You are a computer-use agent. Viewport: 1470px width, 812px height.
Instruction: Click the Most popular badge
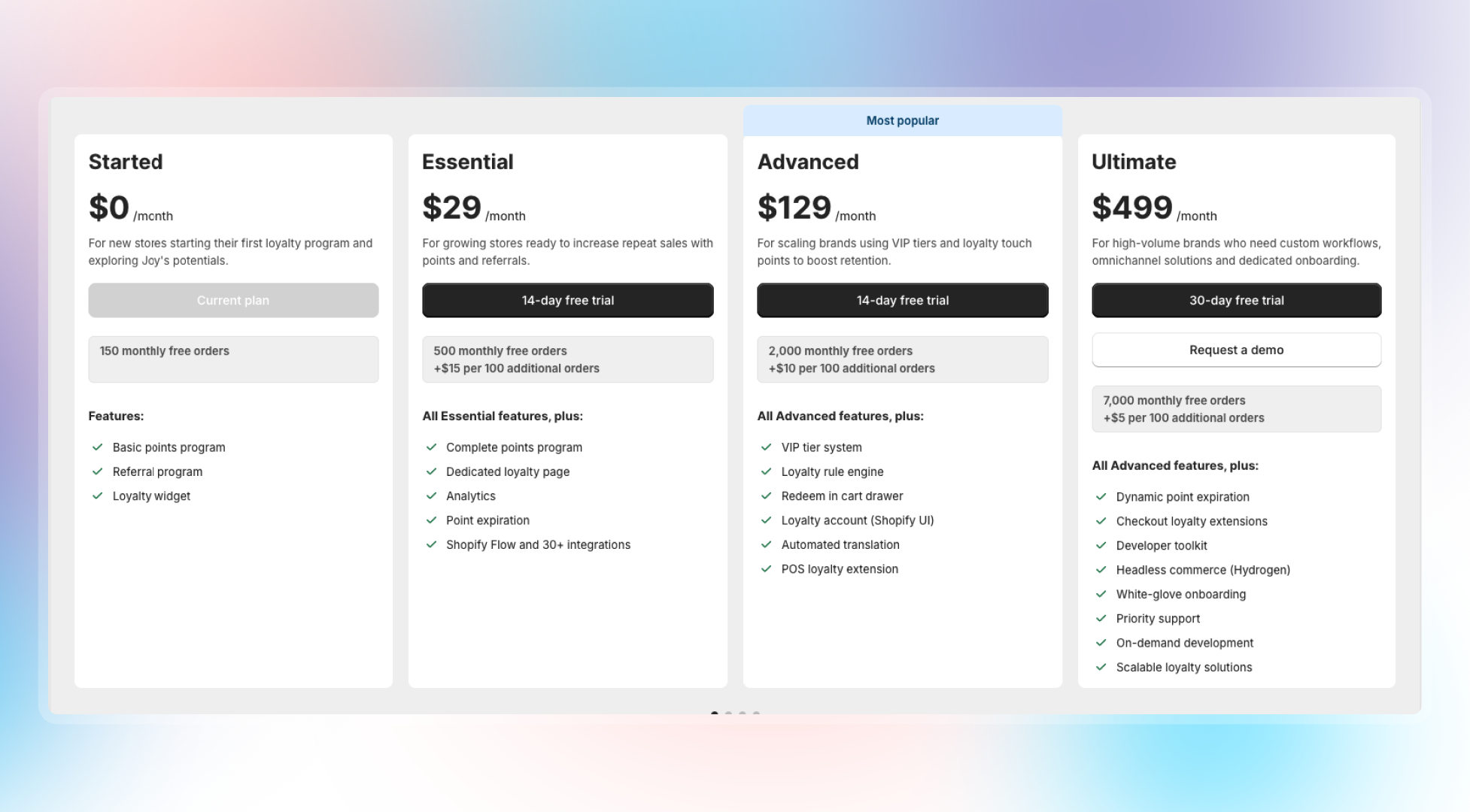pyautogui.click(x=902, y=120)
